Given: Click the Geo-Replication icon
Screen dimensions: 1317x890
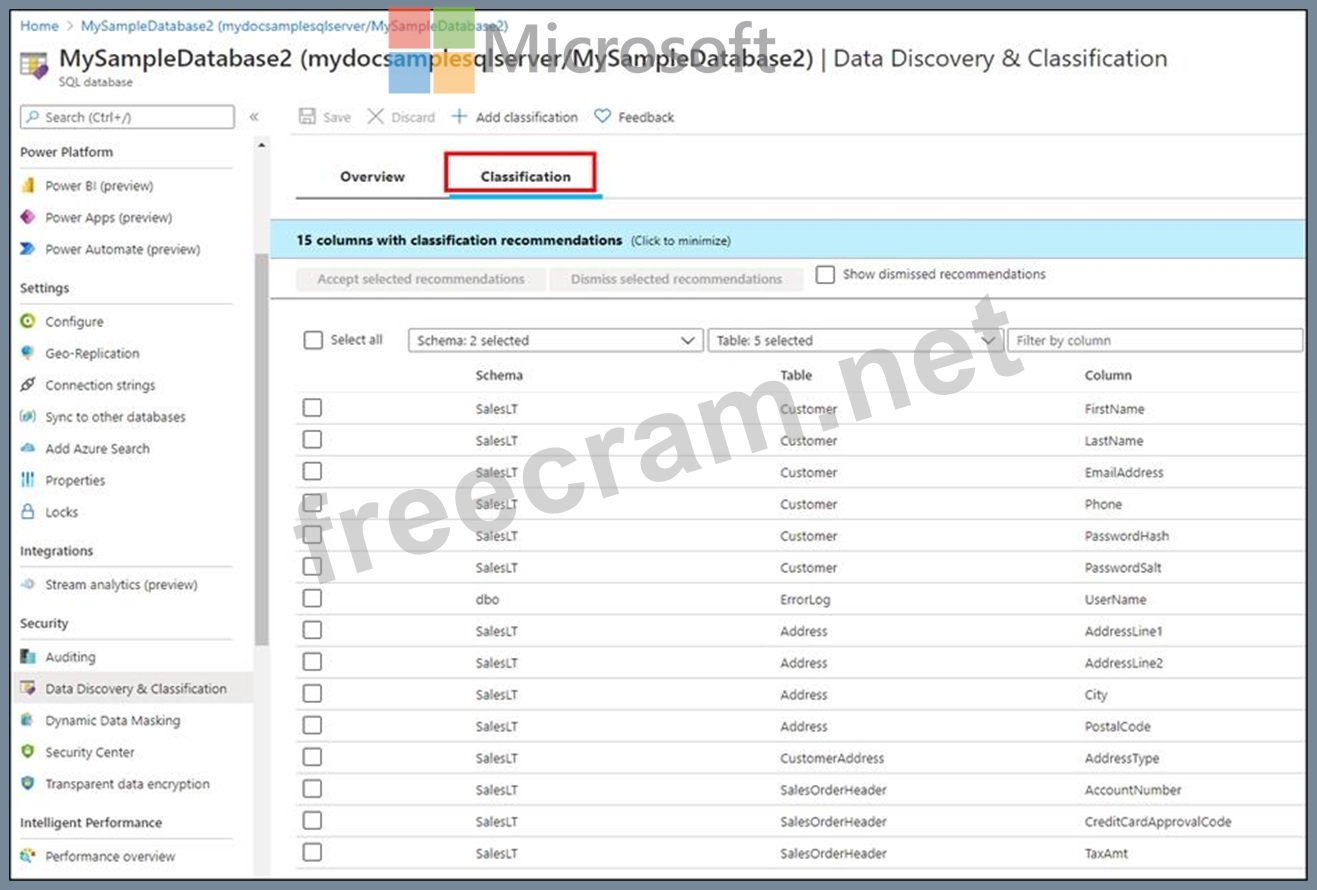Looking at the screenshot, I should (x=28, y=353).
